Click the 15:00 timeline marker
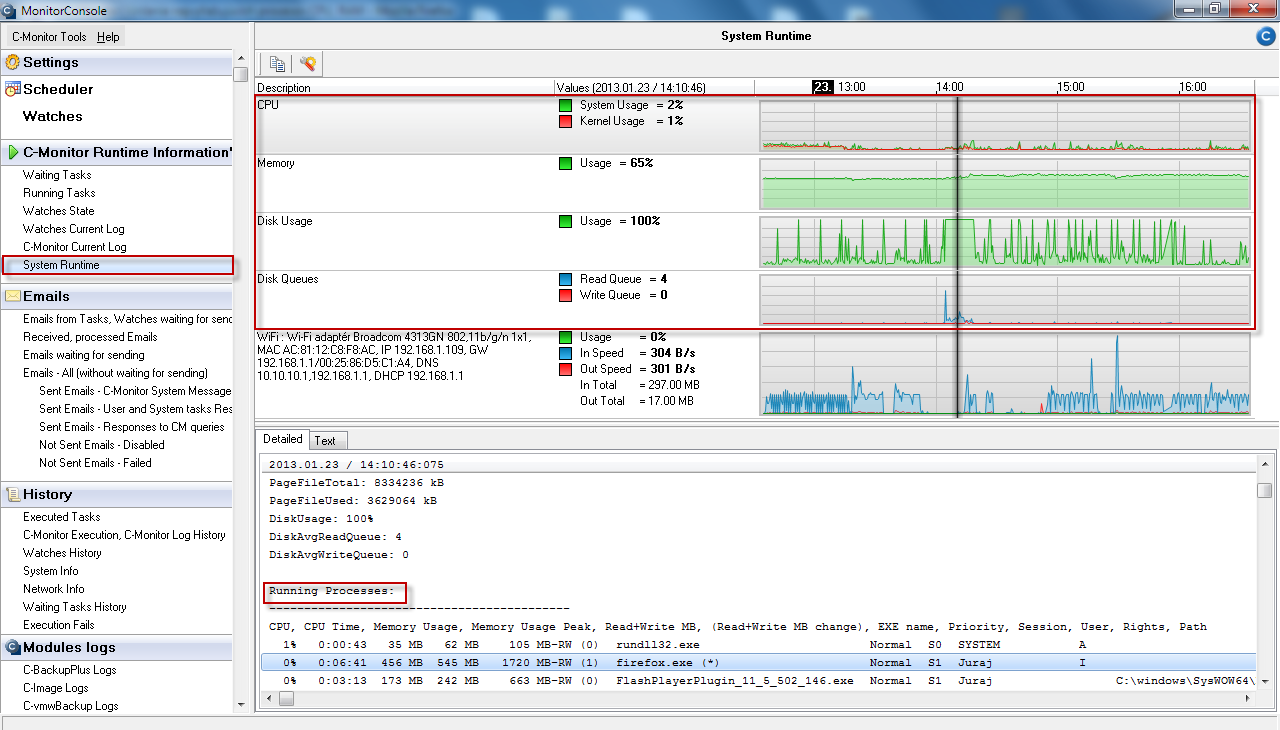 [1072, 87]
